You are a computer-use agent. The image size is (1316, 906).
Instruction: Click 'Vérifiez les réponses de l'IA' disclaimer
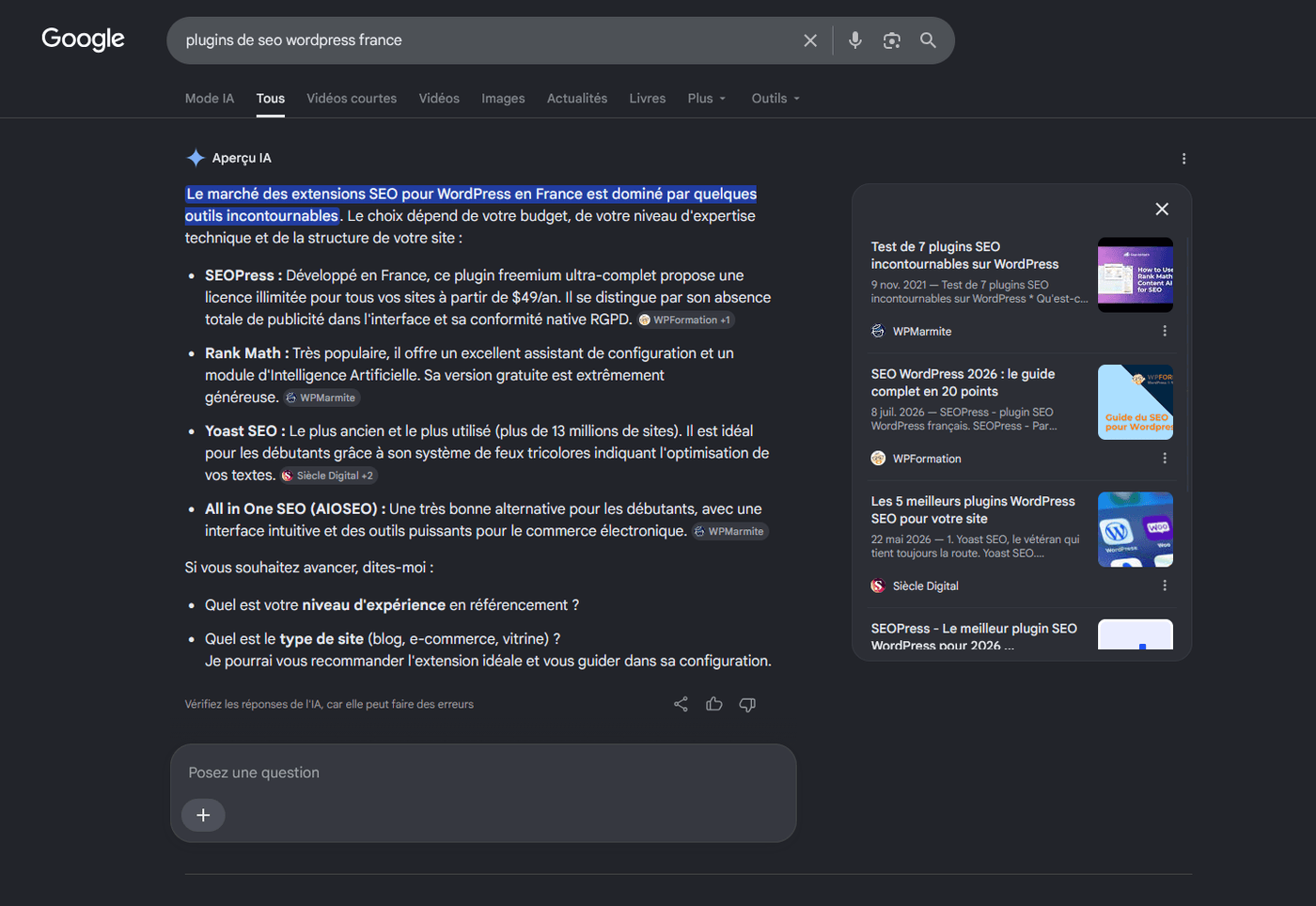click(329, 704)
